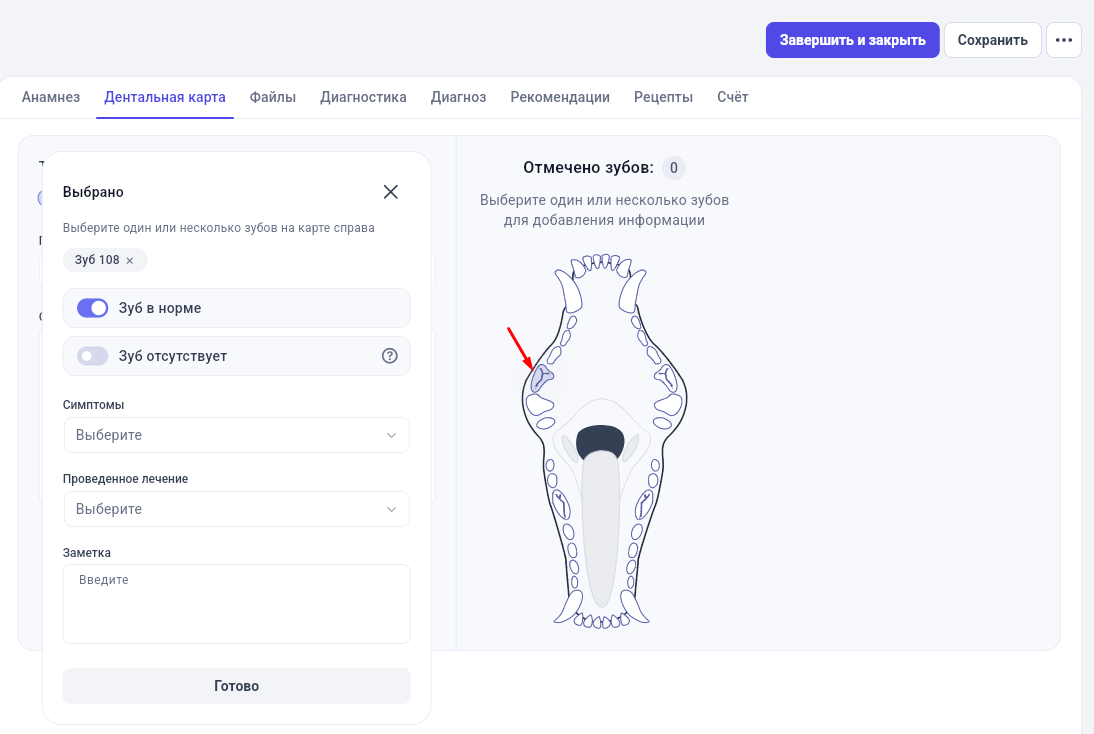1094x734 pixels.
Task: Select the upper right canine tooth
Action: coord(632,290)
